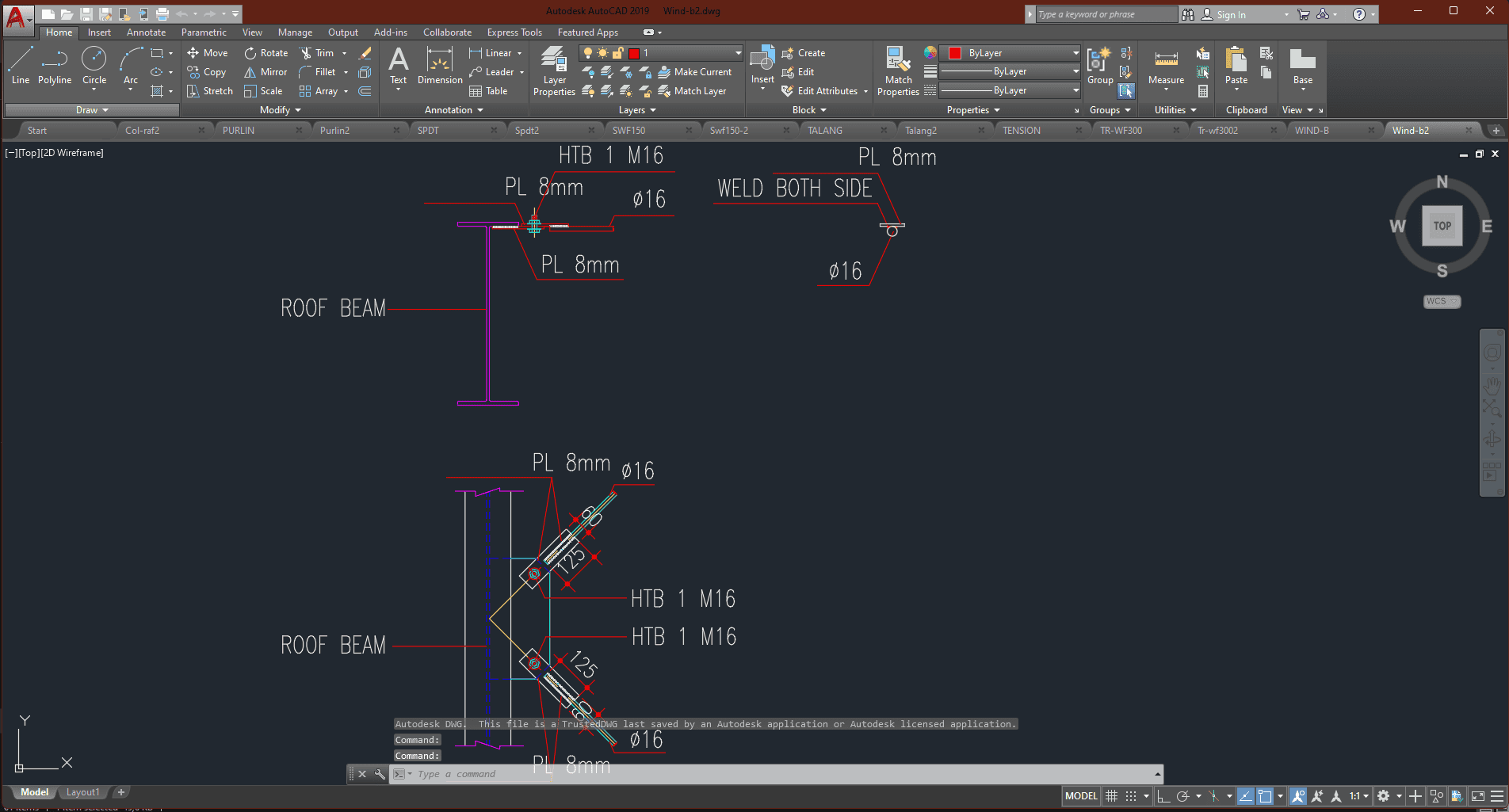
Task: Toggle Ortho mode in status bar
Action: click(x=1163, y=796)
